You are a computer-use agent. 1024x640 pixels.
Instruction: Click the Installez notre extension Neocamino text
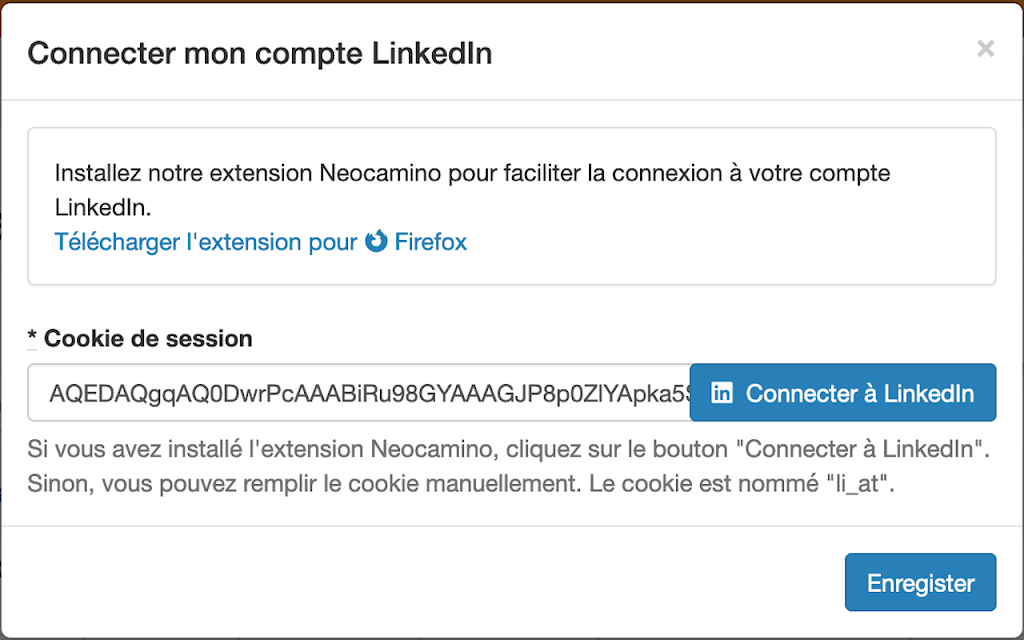(470, 173)
